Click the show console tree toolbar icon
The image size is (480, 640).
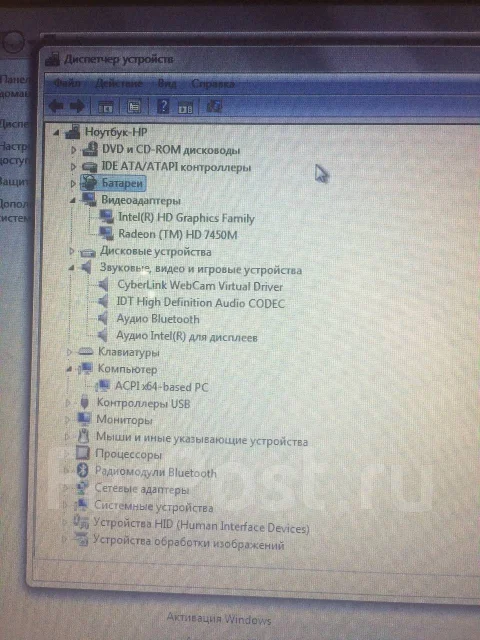[x=106, y=107]
